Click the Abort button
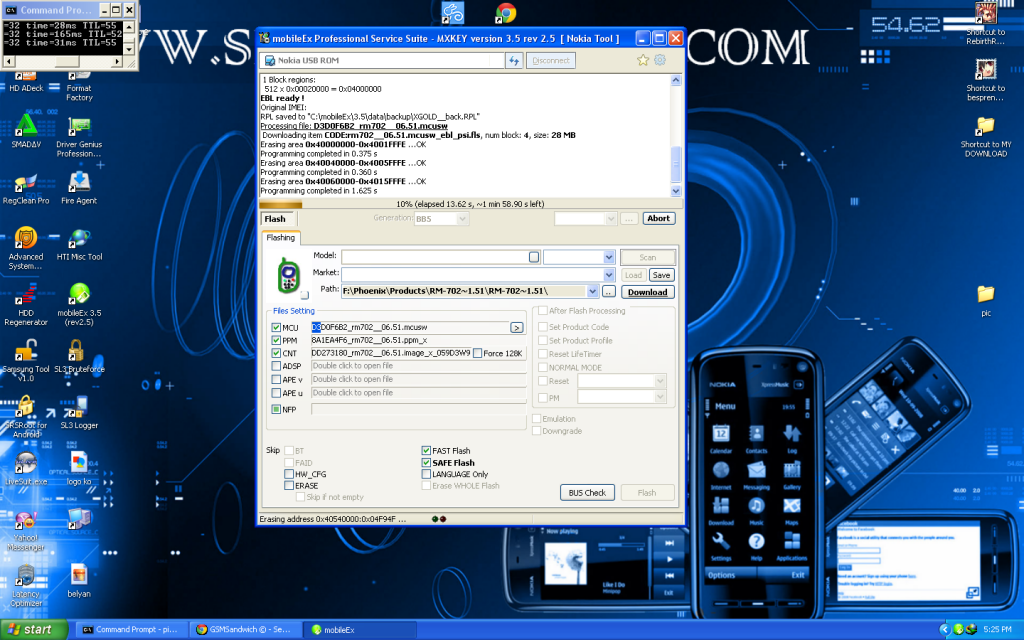This screenshot has height=640, width=1024. coord(659,219)
